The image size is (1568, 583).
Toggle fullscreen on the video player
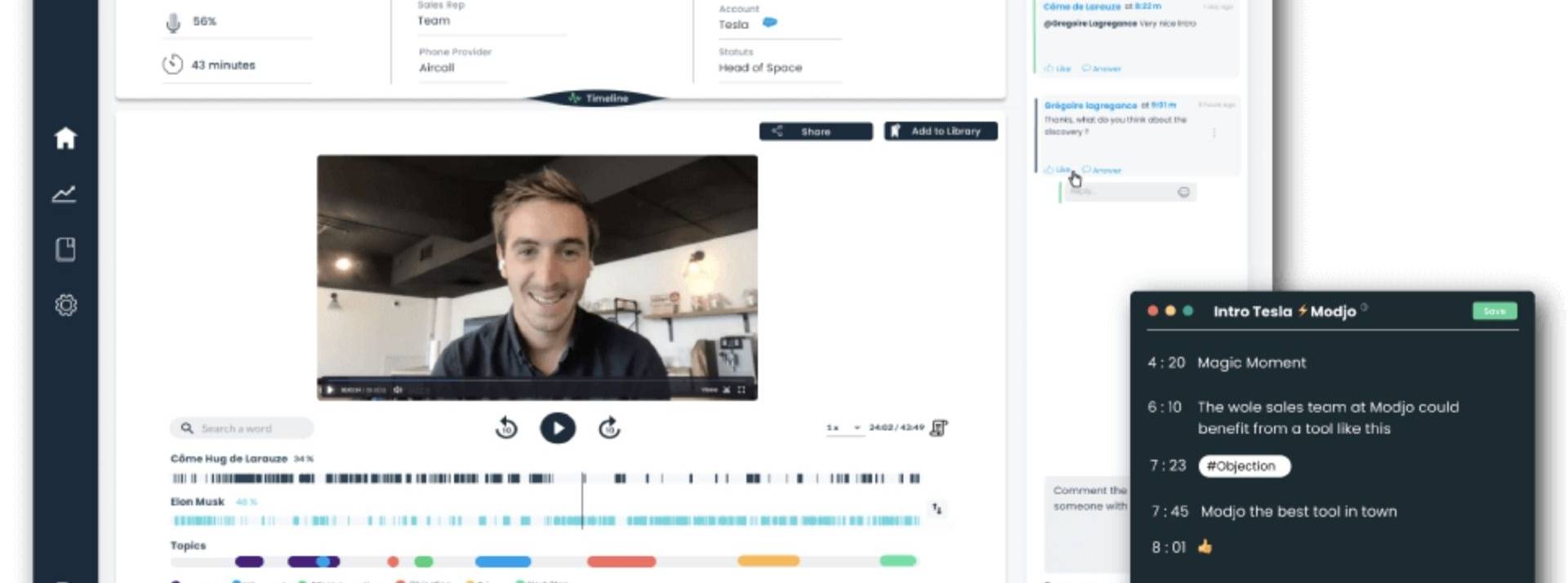click(742, 390)
